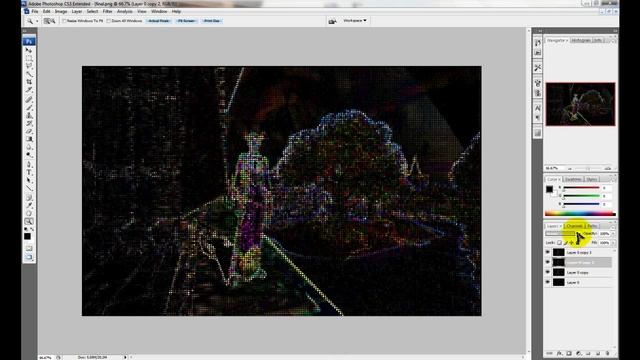This screenshot has height=360, width=640.
Task: Open the Zoom tool preset picker arrow
Action: click(x=37, y=21)
